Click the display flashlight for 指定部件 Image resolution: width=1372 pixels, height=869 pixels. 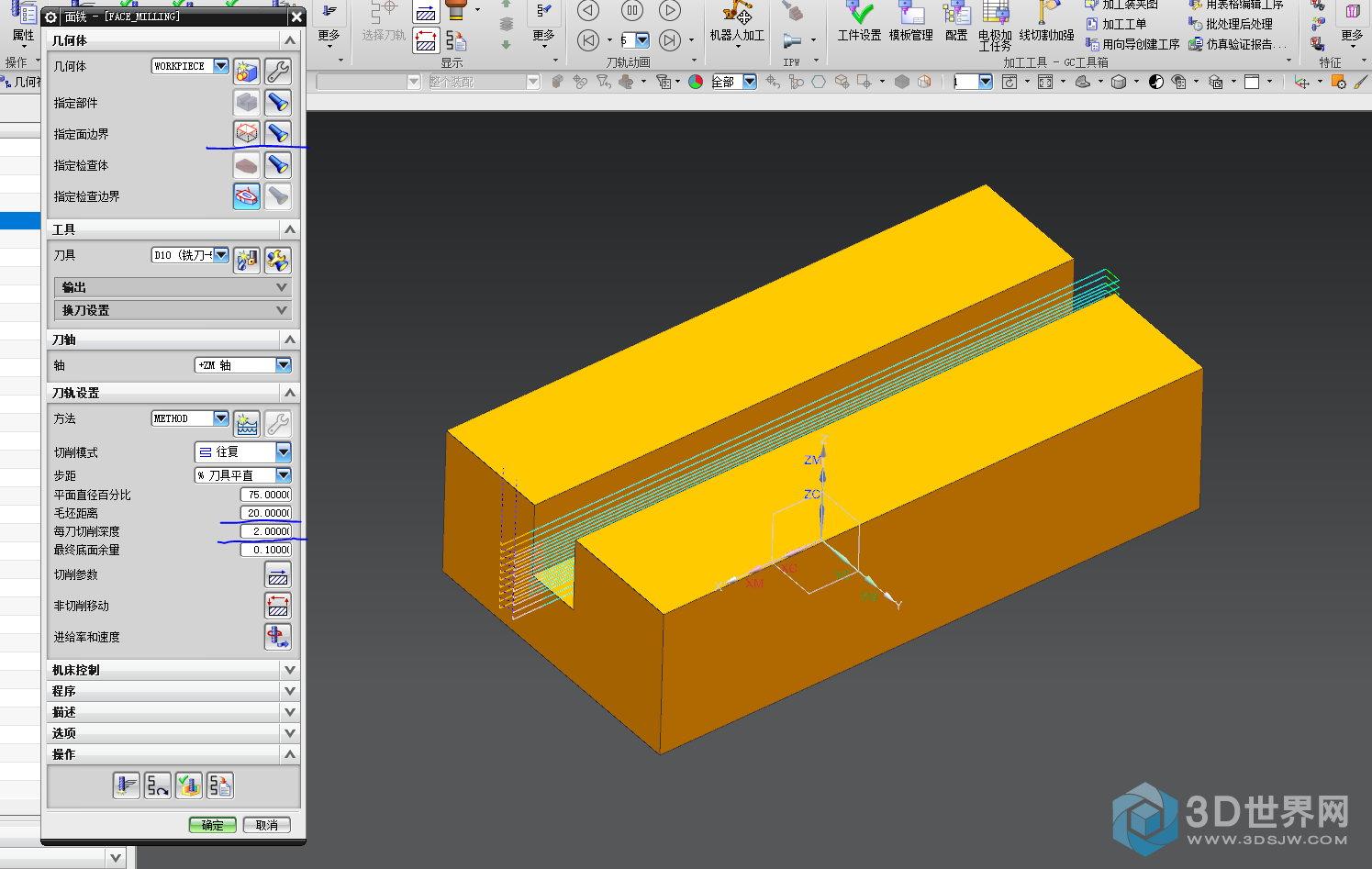pyautogui.click(x=277, y=102)
